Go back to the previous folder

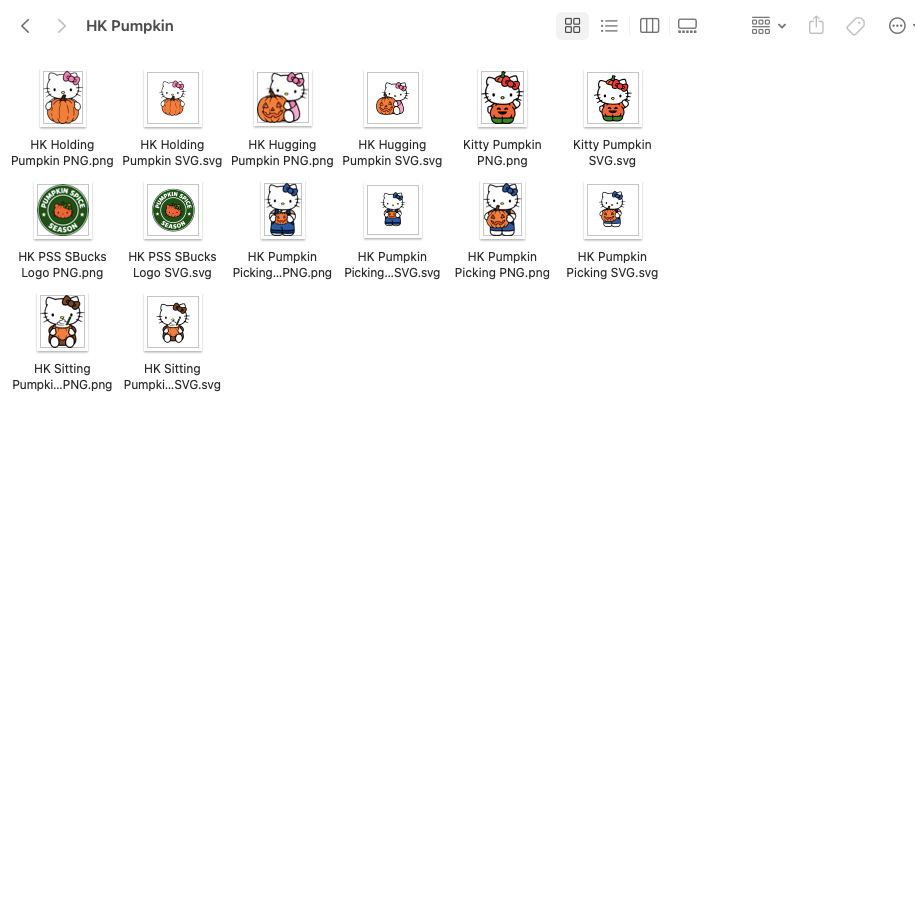[25, 26]
